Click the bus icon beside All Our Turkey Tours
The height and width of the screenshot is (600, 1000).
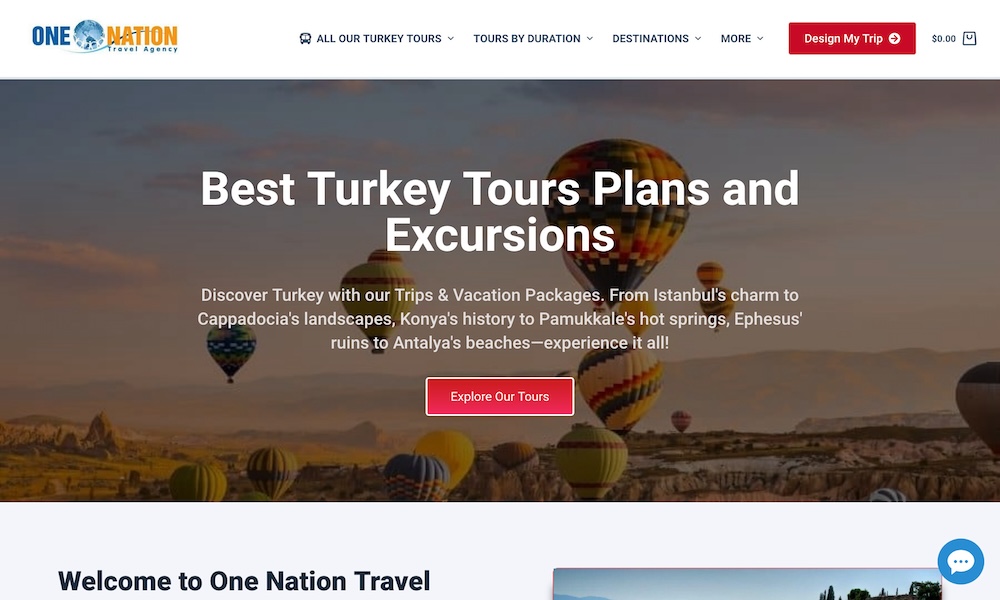click(305, 38)
